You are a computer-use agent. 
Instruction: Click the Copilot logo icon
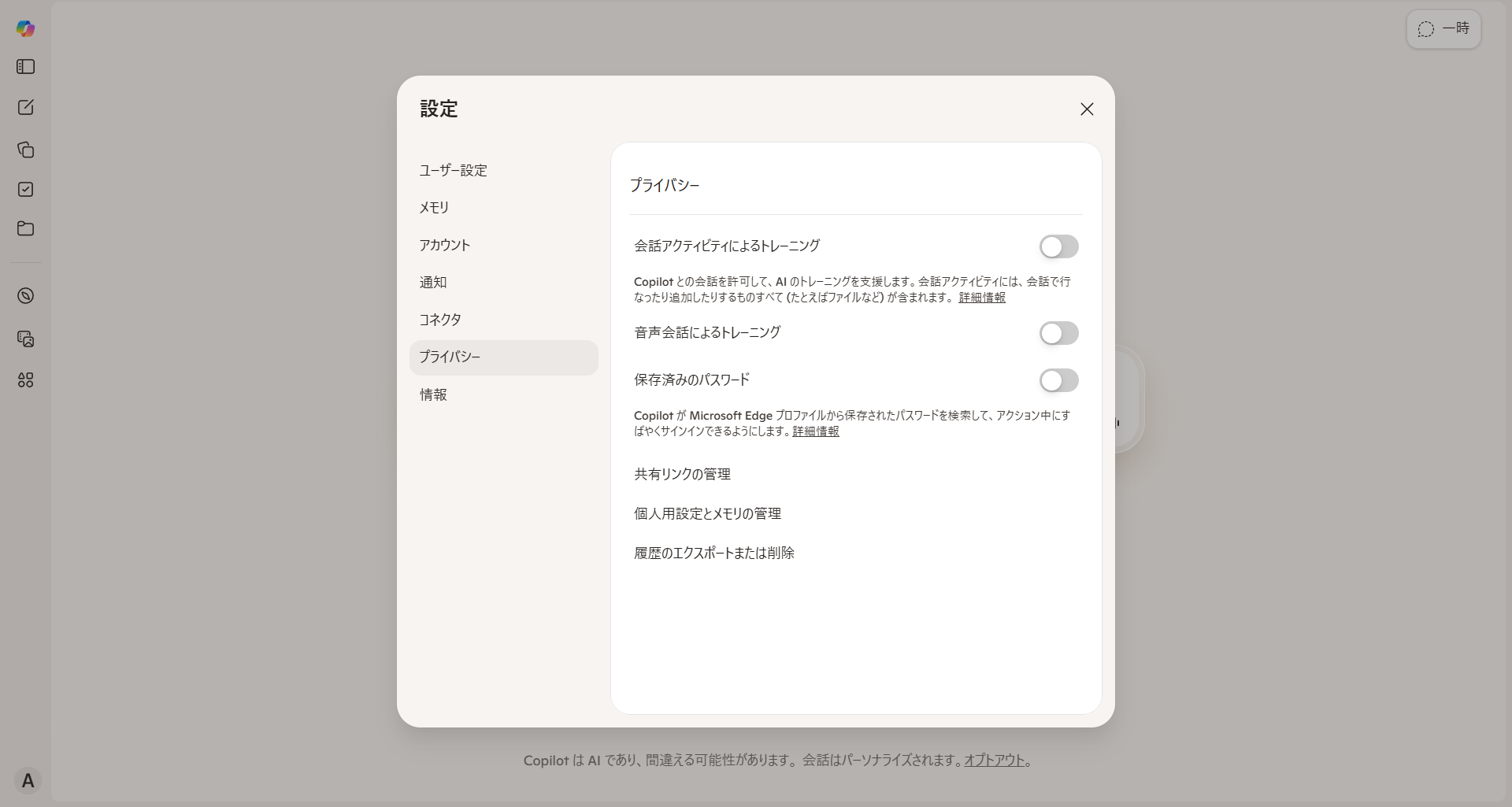point(25,29)
